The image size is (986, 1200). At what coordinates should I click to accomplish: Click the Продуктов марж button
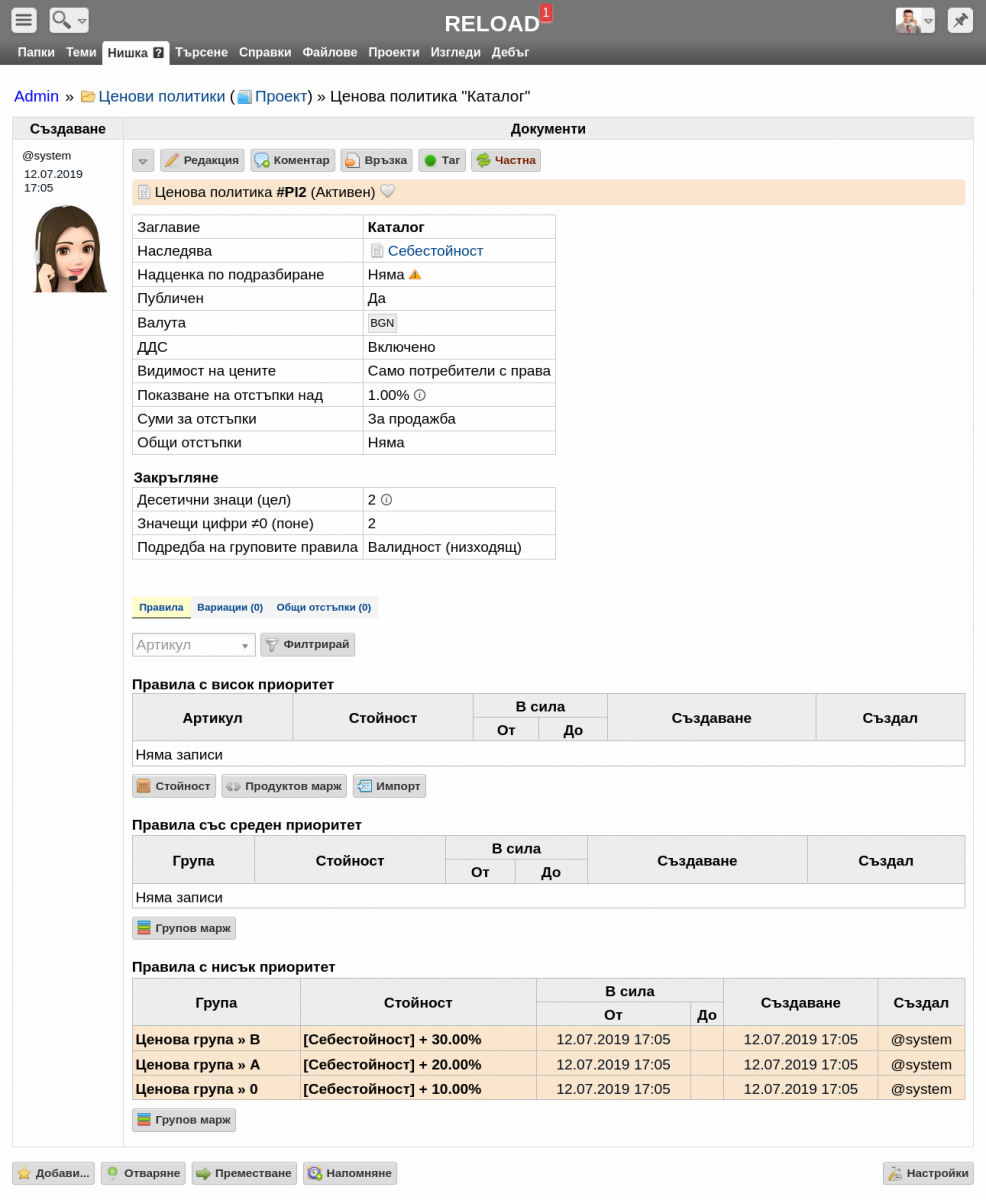[x=284, y=786]
